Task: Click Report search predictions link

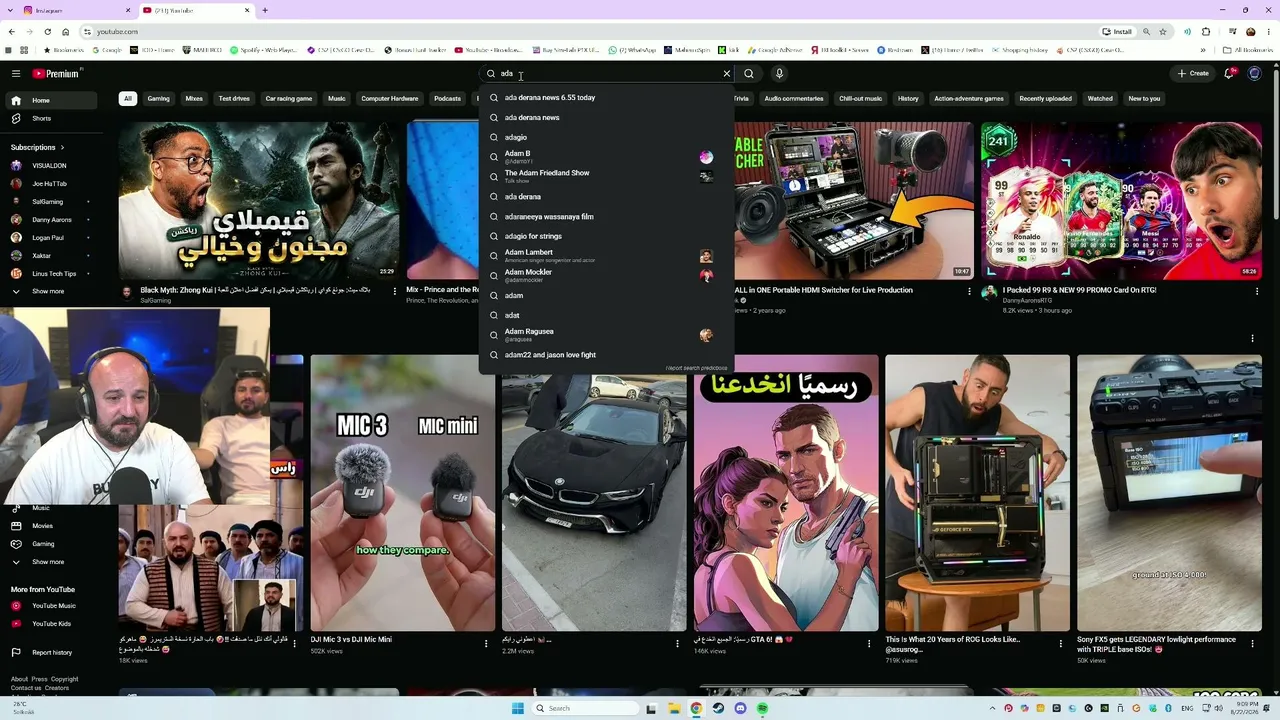Action: click(x=697, y=368)
